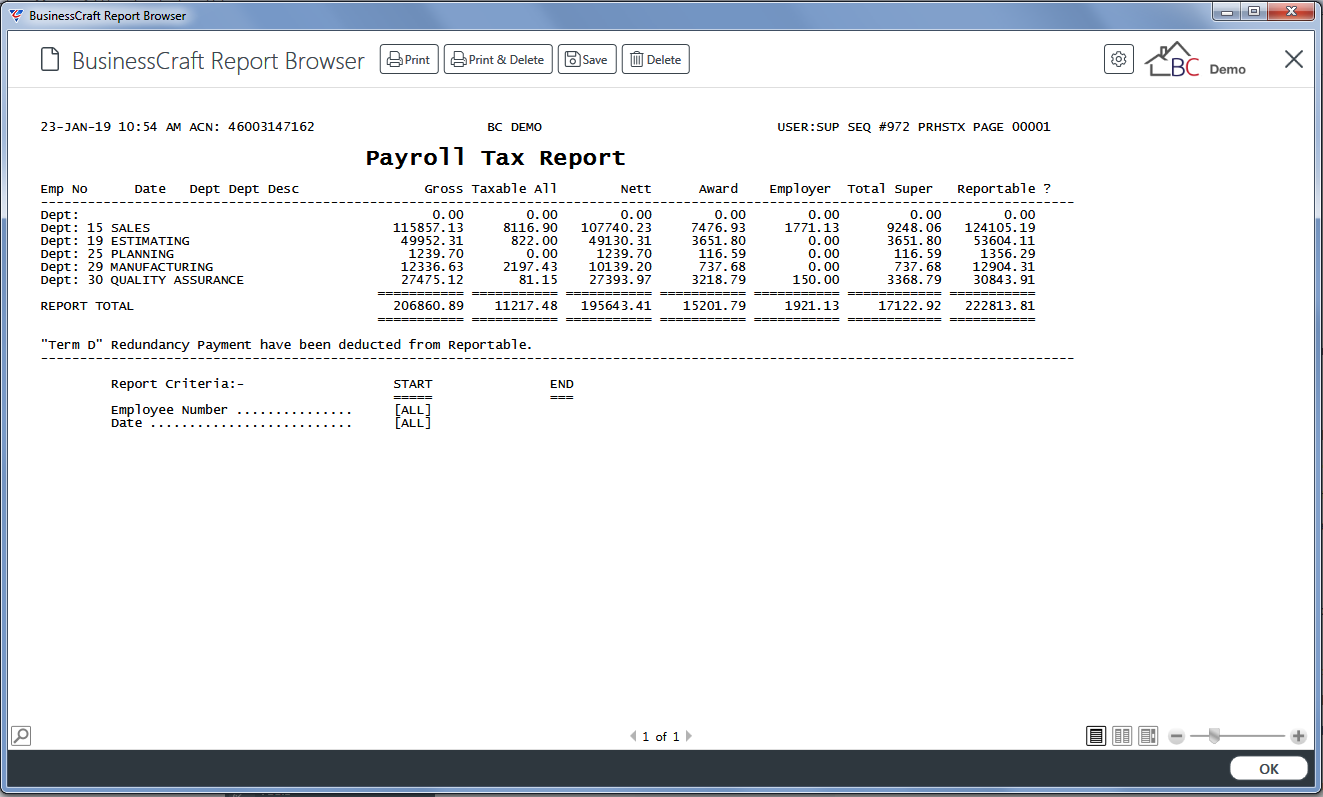Click the Reportable ? column header
This screenshot has height=797, width=1323.
(x=1004, y=188)
